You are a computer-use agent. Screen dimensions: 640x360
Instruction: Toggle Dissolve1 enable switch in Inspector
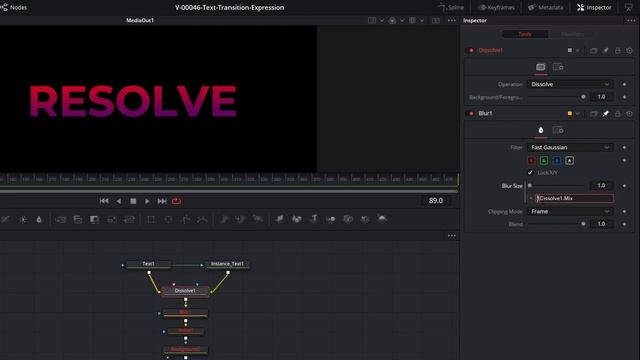coord(471,50)
